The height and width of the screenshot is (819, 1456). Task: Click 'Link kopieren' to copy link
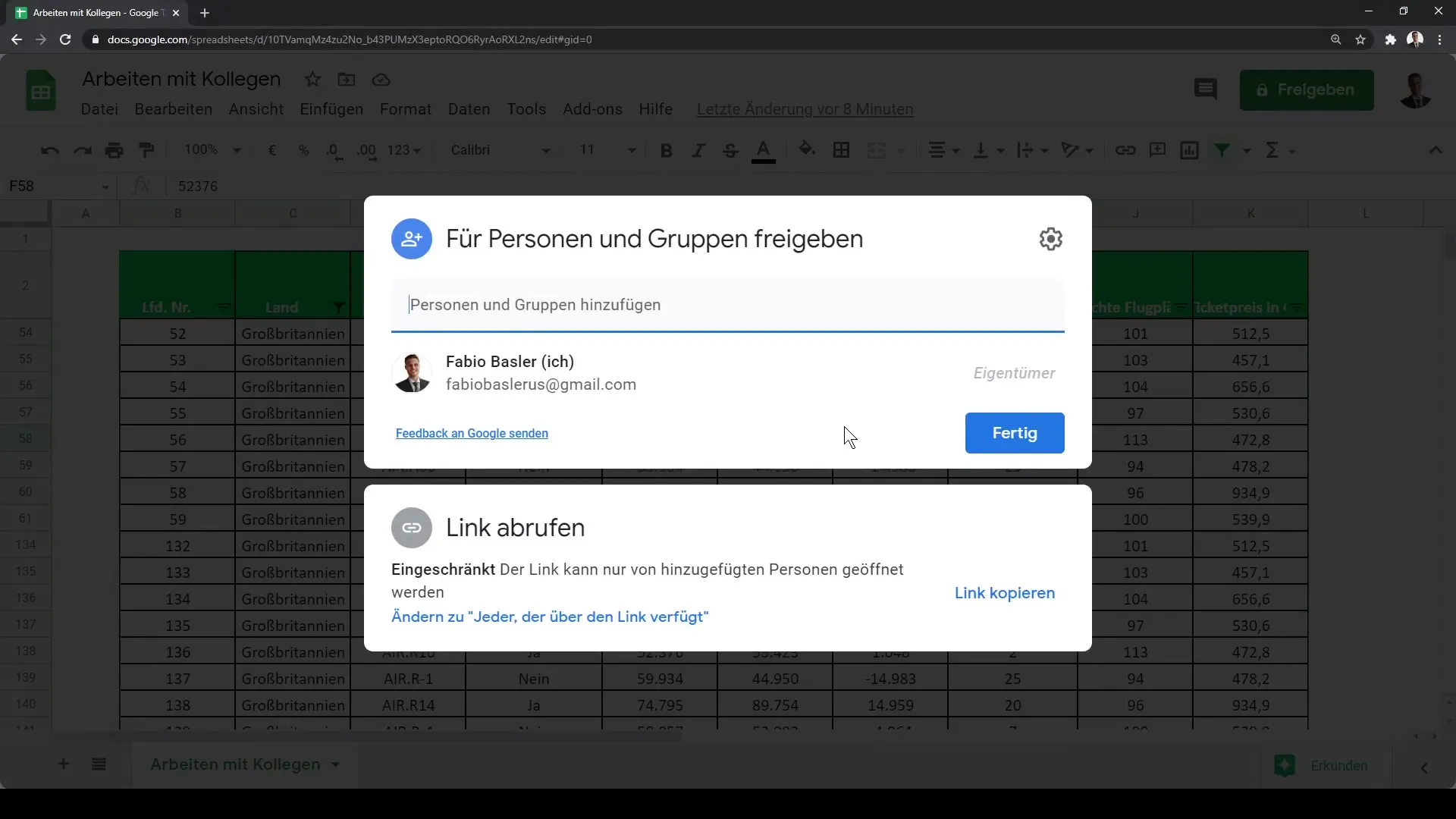(x=1005, y=593)
